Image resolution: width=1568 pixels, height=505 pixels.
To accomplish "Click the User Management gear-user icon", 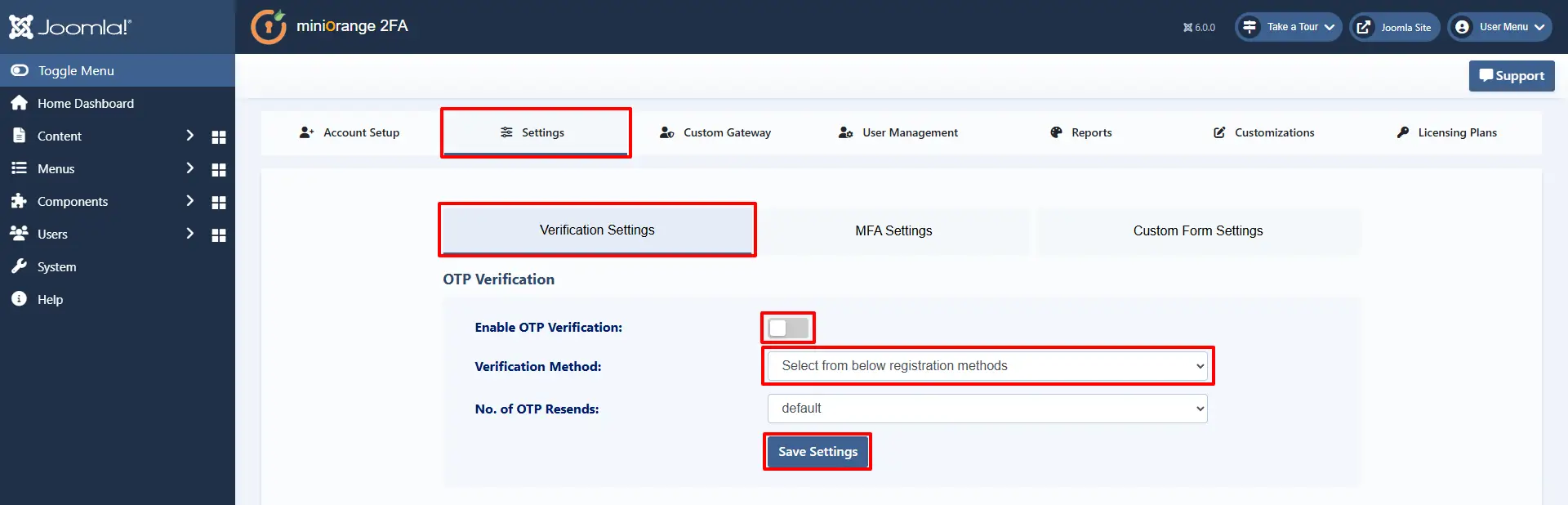I will 846,132.
